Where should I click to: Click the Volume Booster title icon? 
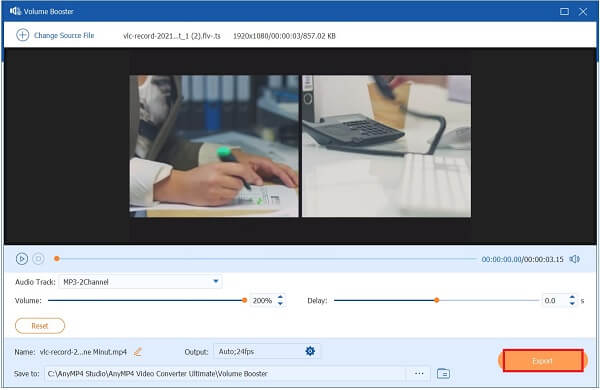[15, 11]
